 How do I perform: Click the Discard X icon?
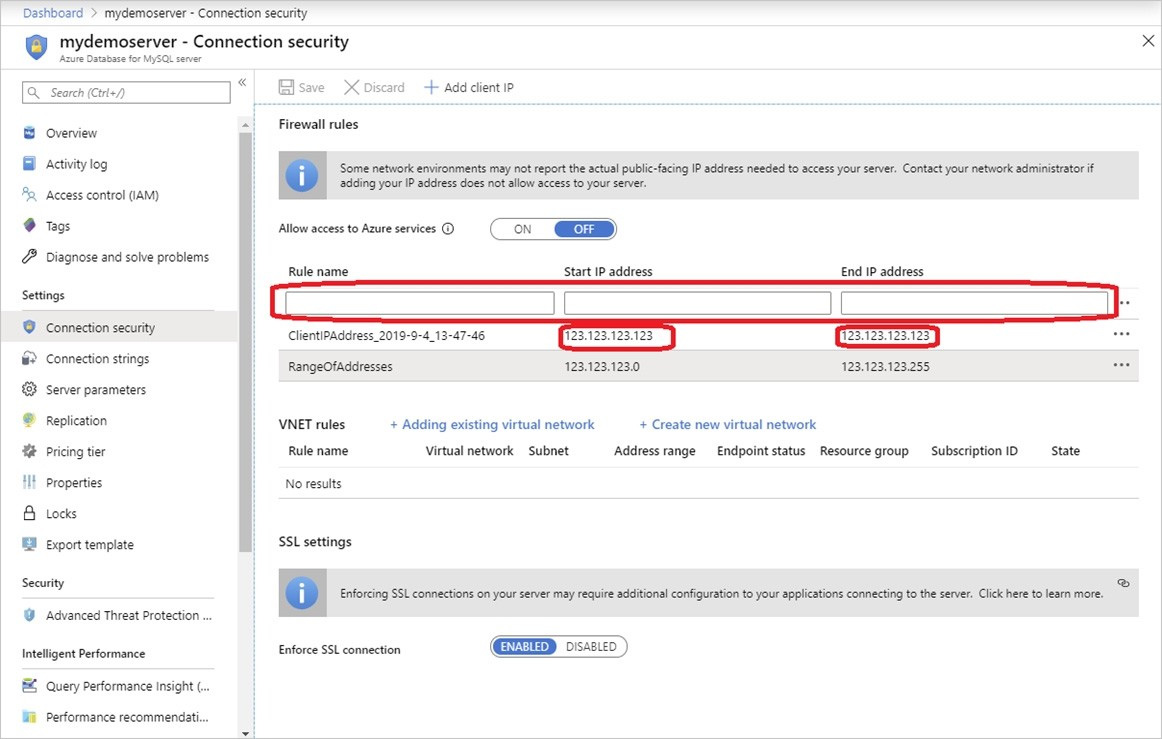(352, 87)
